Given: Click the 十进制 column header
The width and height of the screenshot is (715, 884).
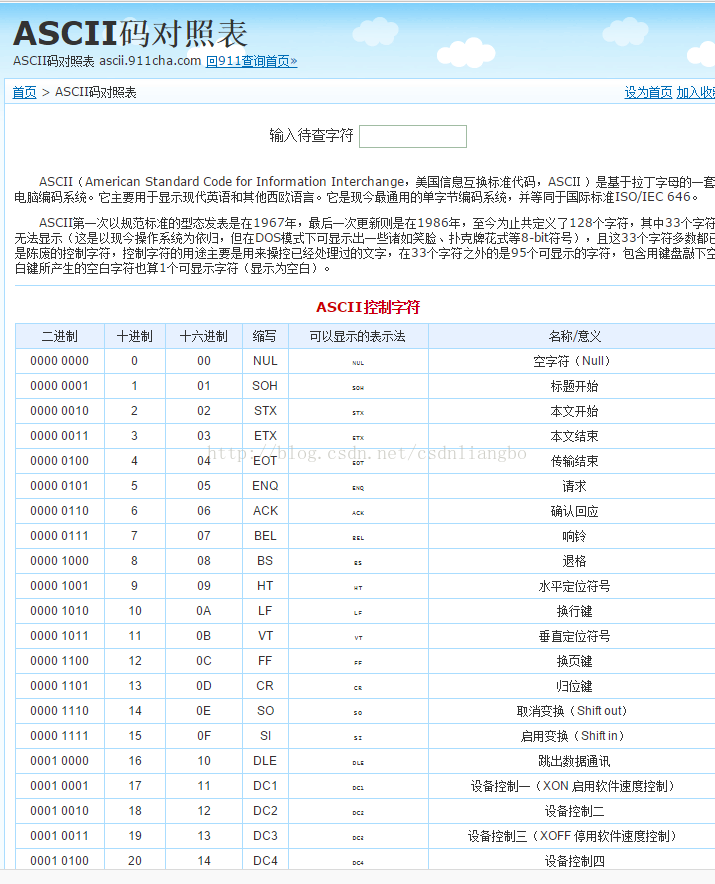Looking at the screenshot, I should point(135,337).
